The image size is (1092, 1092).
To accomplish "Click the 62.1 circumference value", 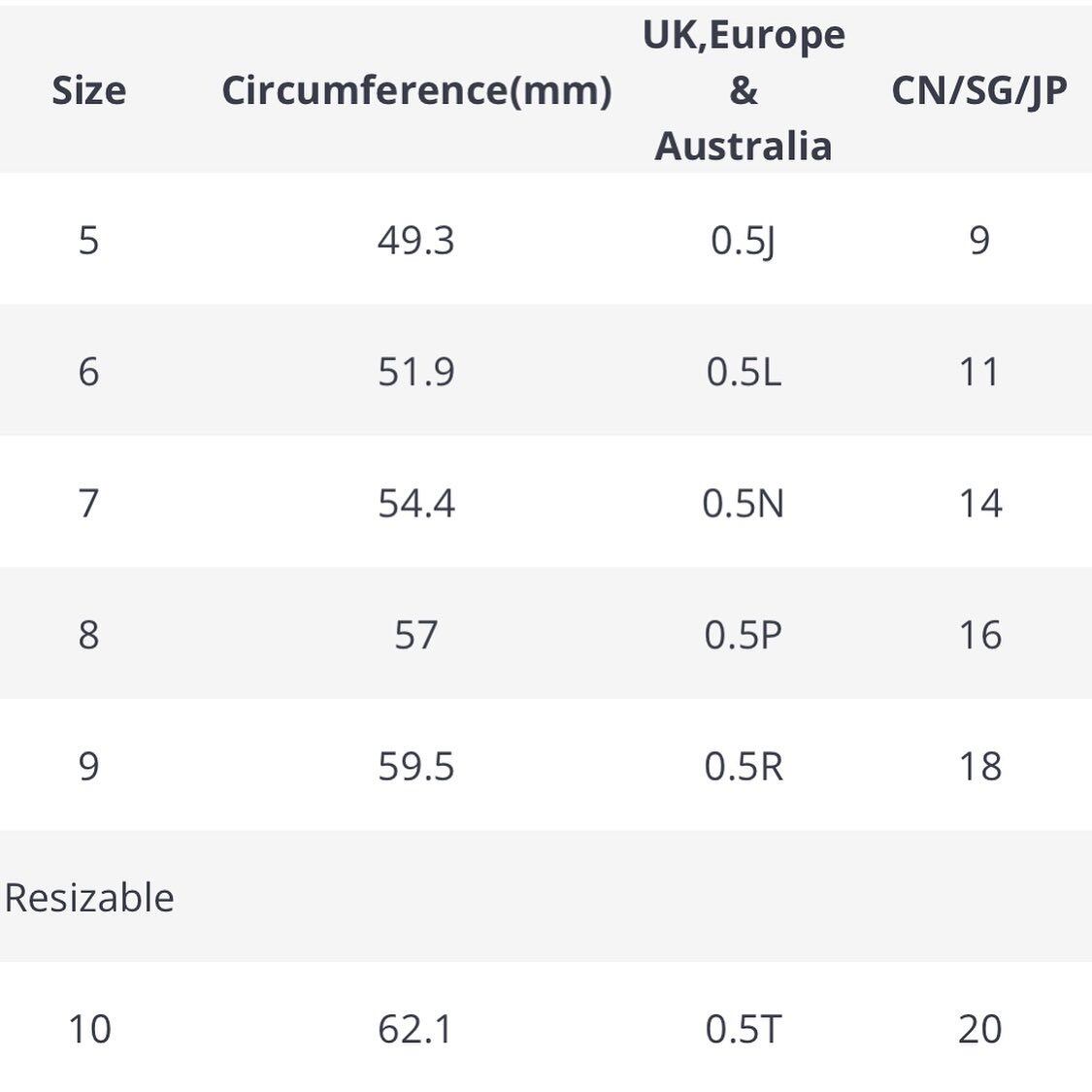I will pos(416,1028).
